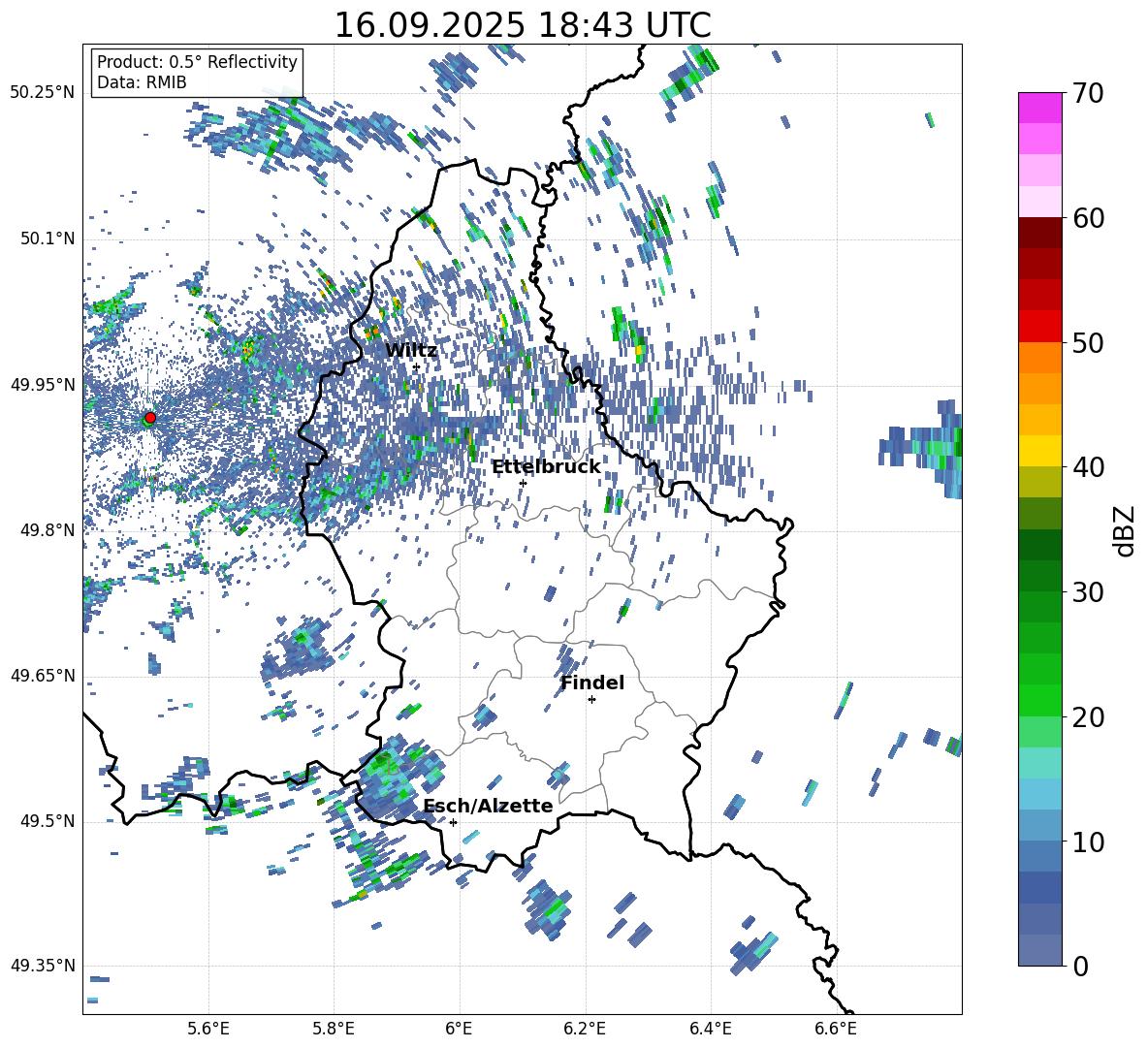Click the Findel location cross marker

[591, 700]
